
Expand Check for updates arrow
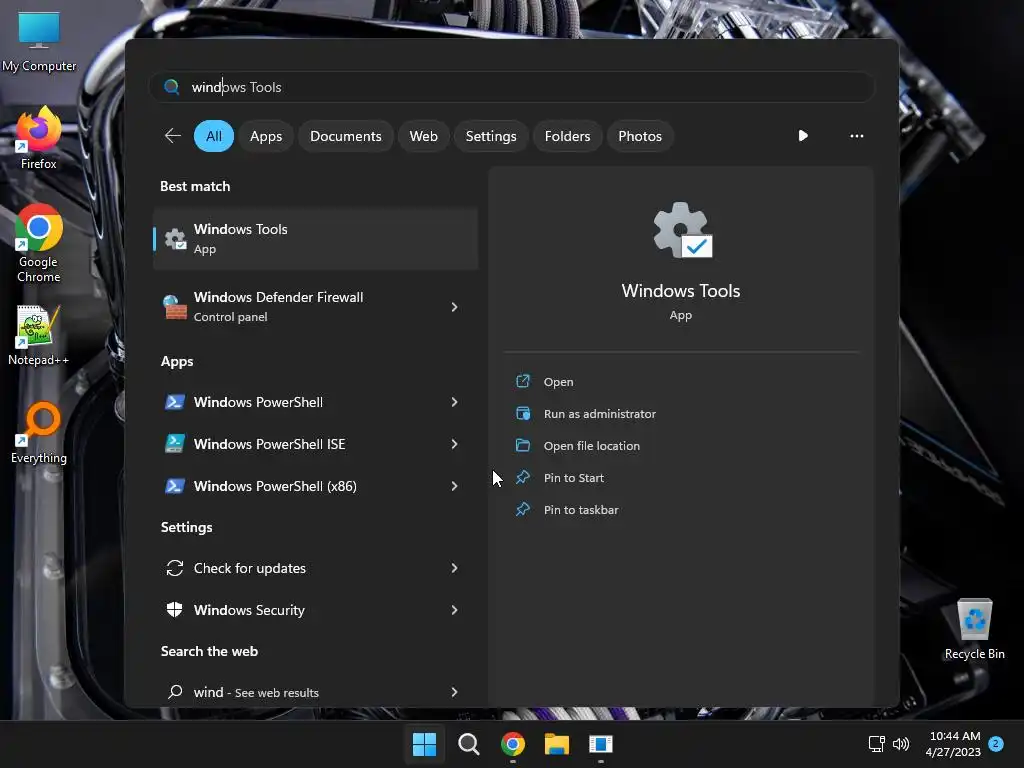pos(455,568)
